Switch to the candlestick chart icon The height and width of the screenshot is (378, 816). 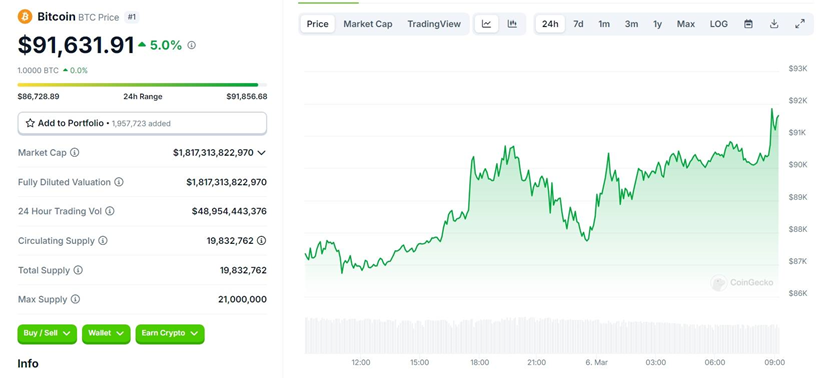pos(512,24)
